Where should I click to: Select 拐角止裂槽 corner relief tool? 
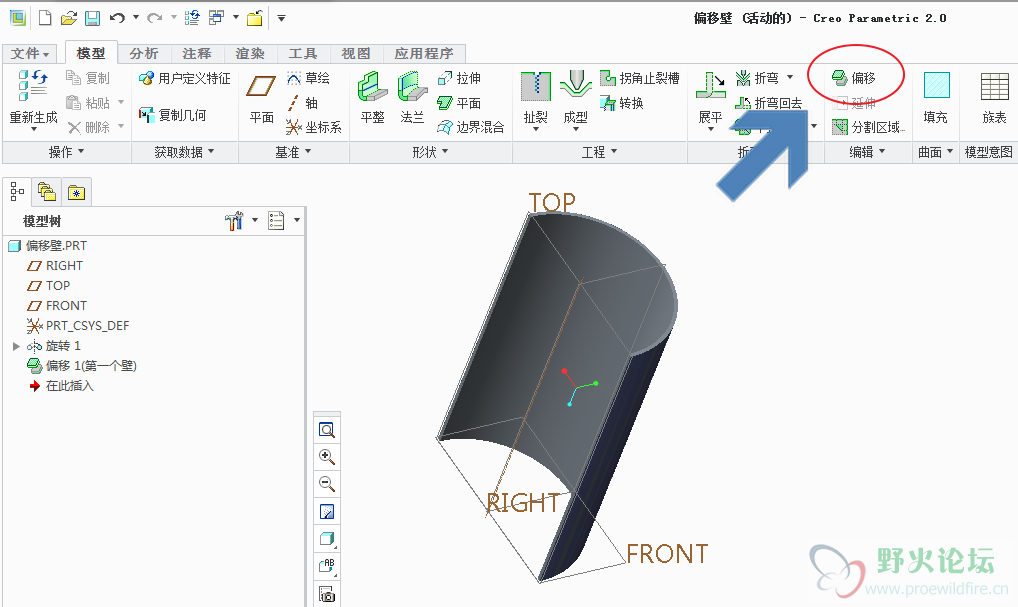coord(639,79)
